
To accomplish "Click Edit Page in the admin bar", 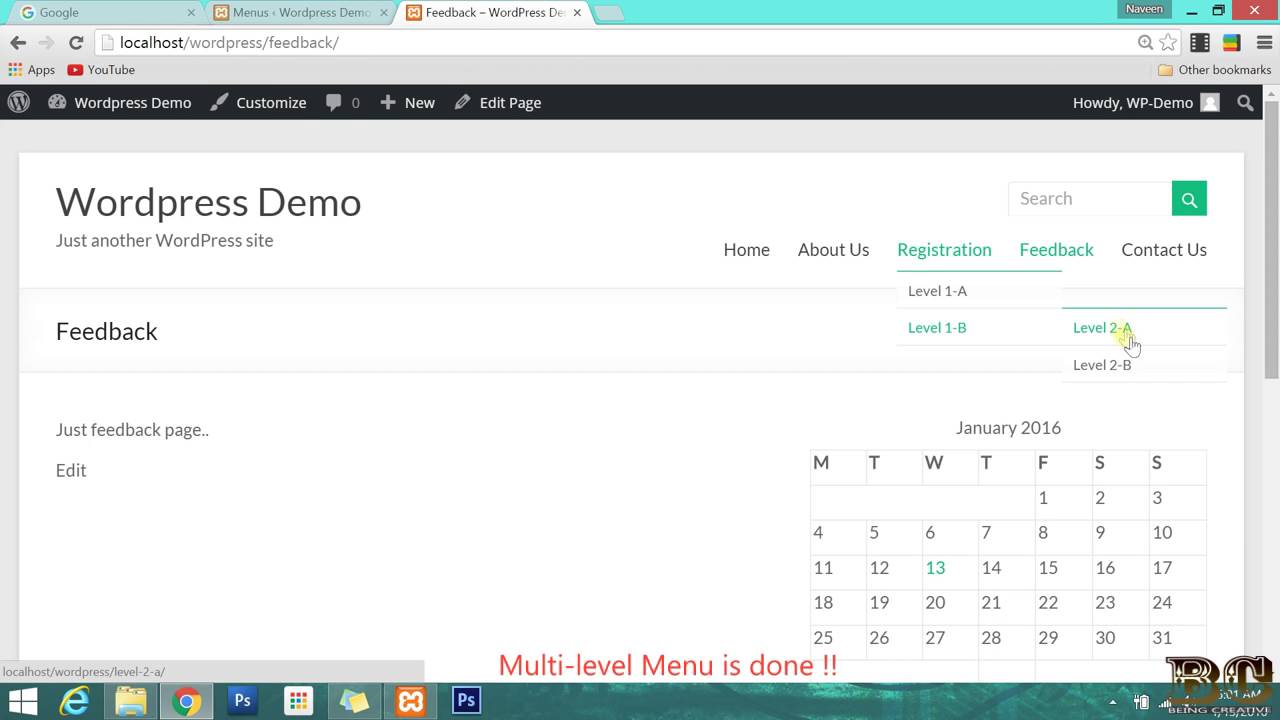I will click(x=498, y=102).
